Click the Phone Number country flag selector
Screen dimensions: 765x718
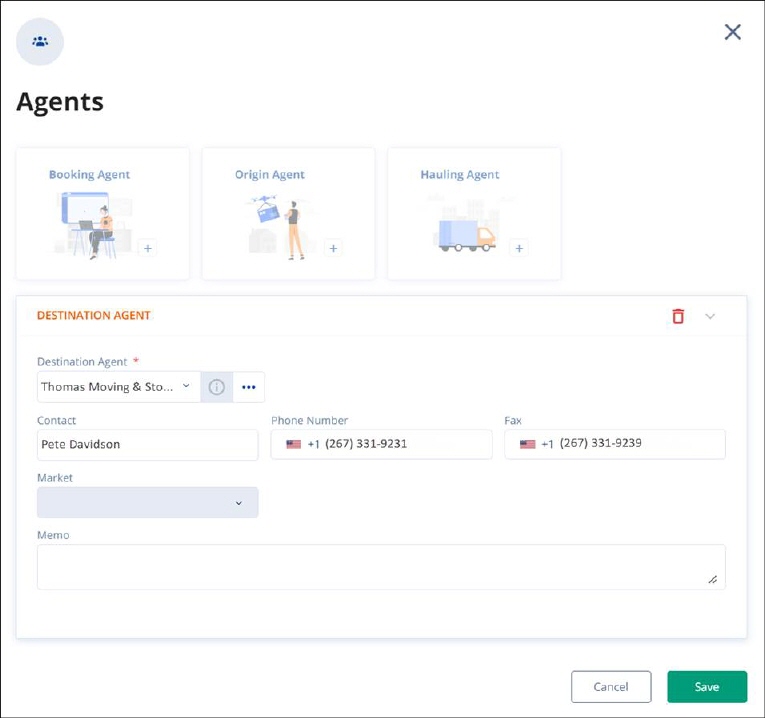click(x=294, y=444)
